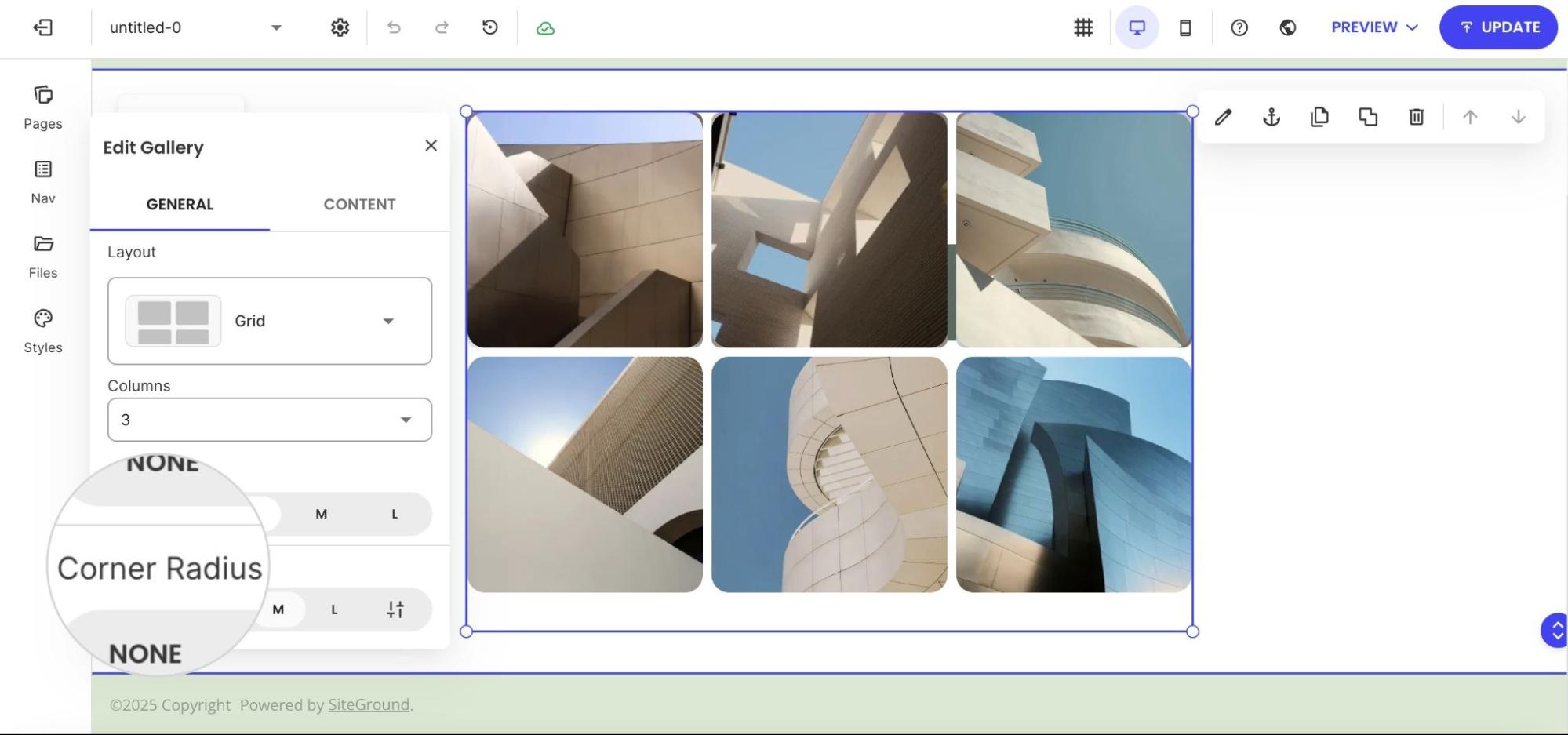Click the duplicate element icon

click(x=1368, y=118)
